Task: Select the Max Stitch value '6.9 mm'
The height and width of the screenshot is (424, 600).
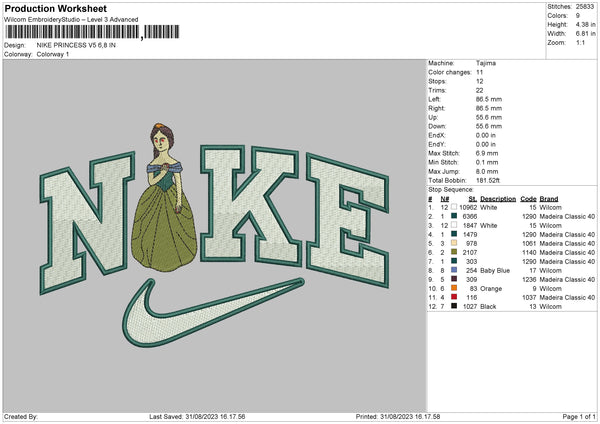Action: (487, 153)
